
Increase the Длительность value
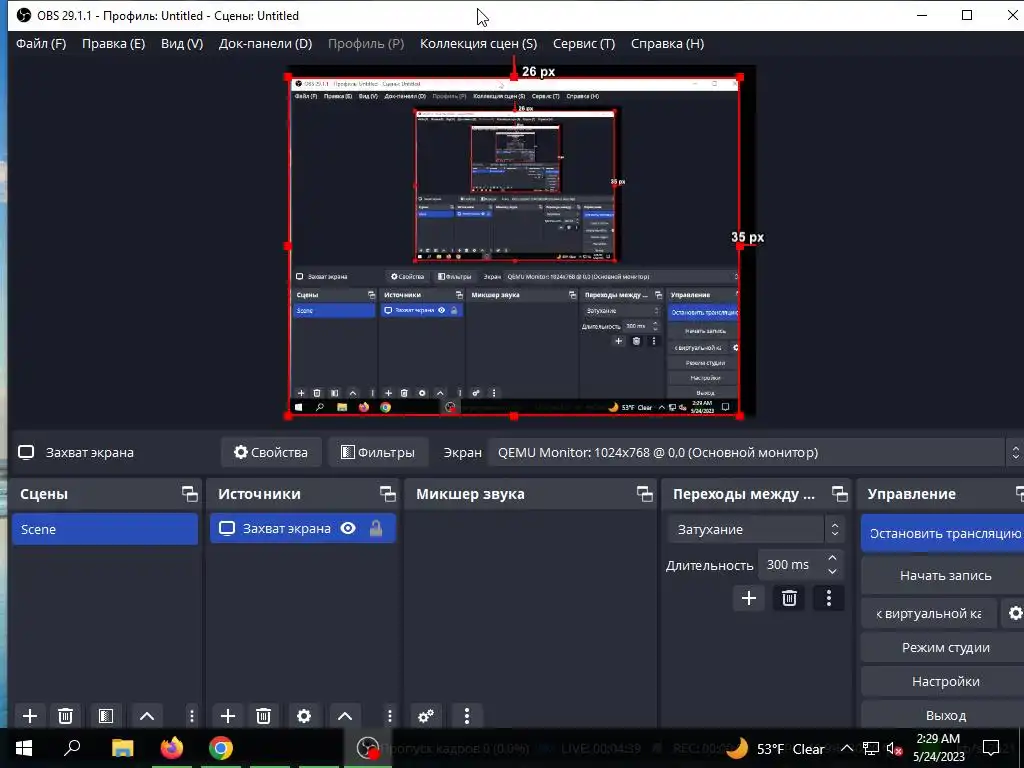pos(832,558)
